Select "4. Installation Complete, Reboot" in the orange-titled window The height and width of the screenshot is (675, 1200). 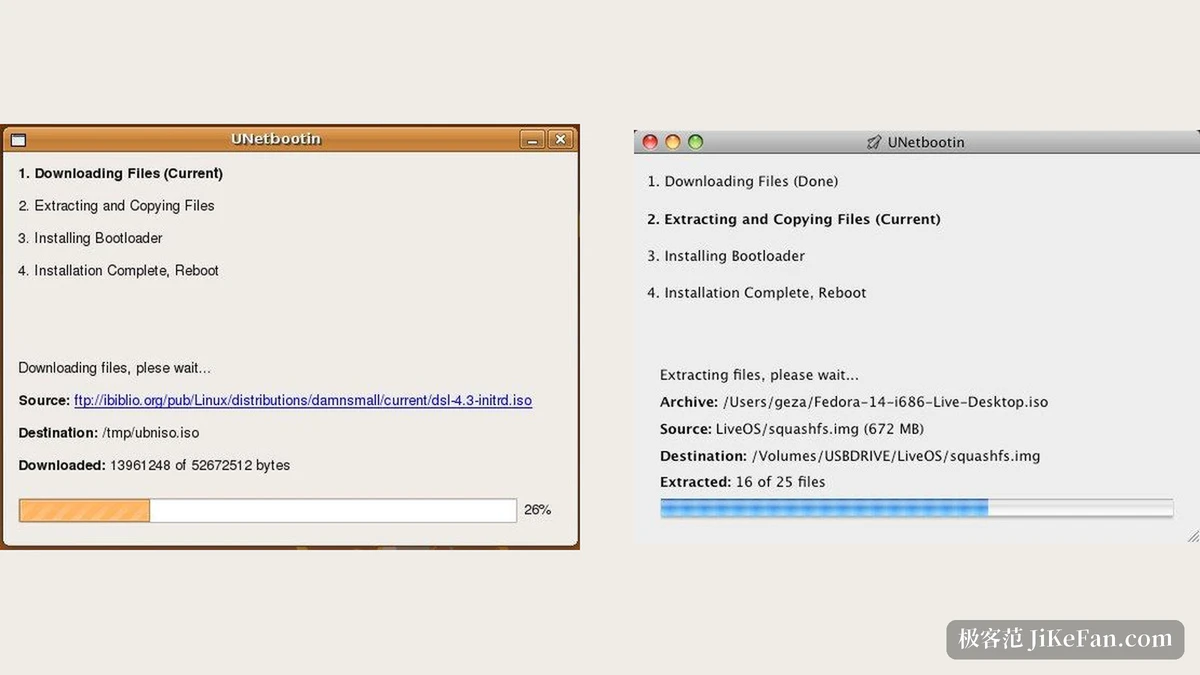point(118,270)
